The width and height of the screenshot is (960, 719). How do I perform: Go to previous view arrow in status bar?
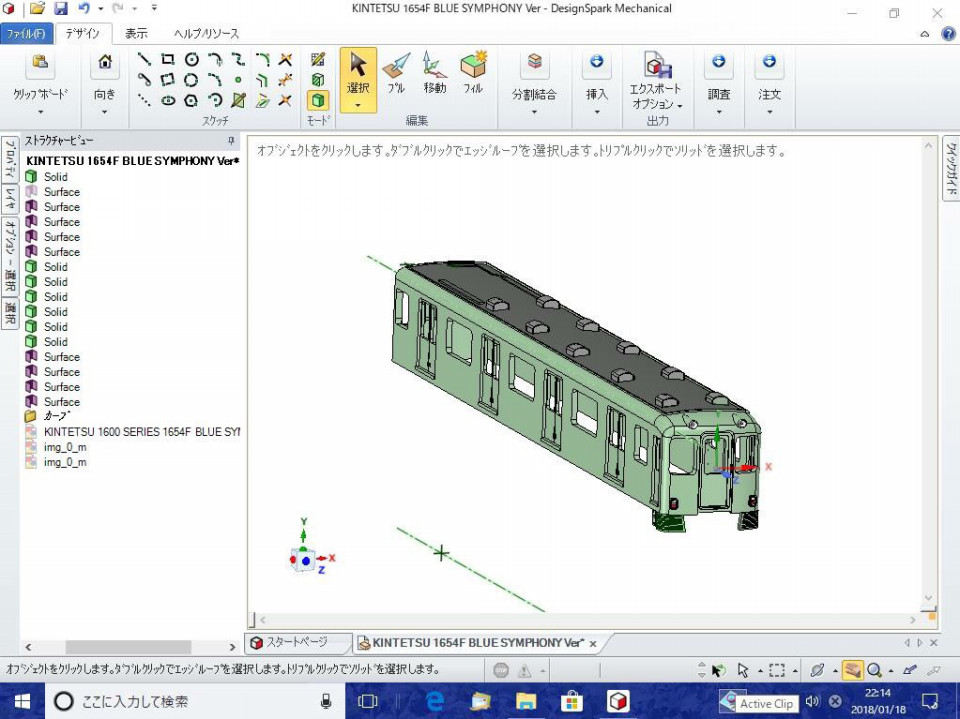(x=910, y=670)
